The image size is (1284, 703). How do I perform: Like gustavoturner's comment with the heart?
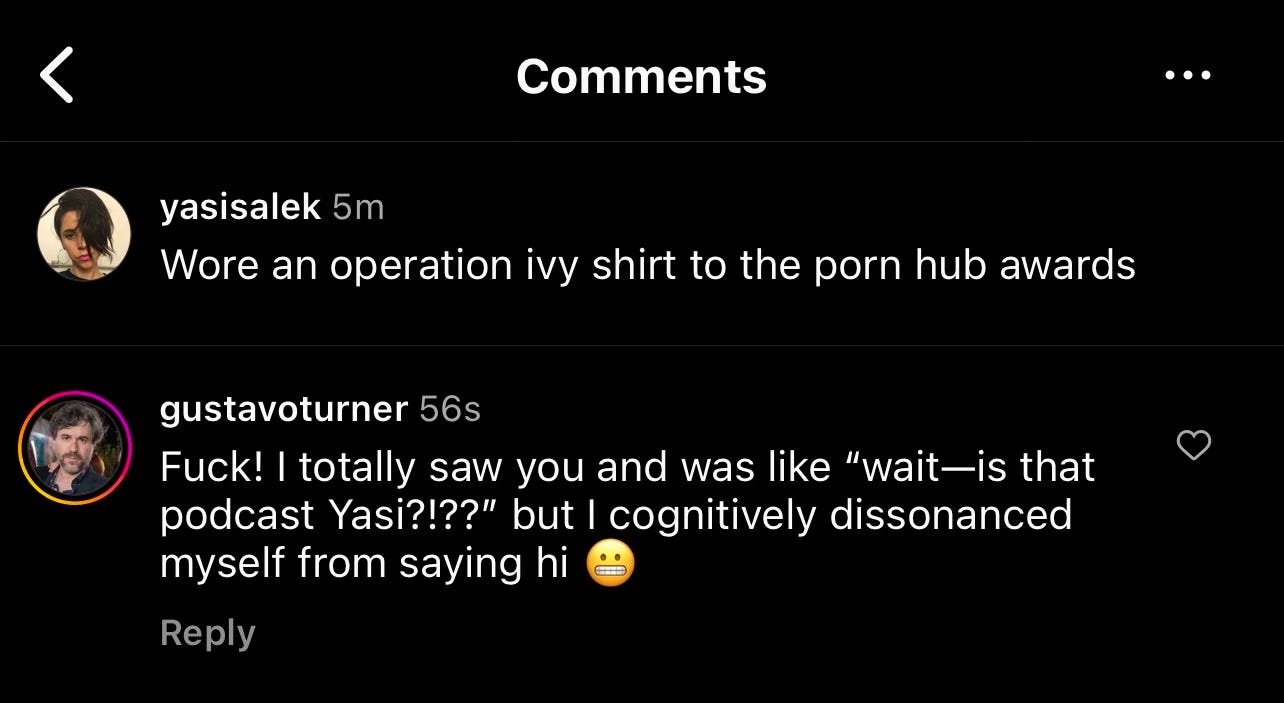1193,445
